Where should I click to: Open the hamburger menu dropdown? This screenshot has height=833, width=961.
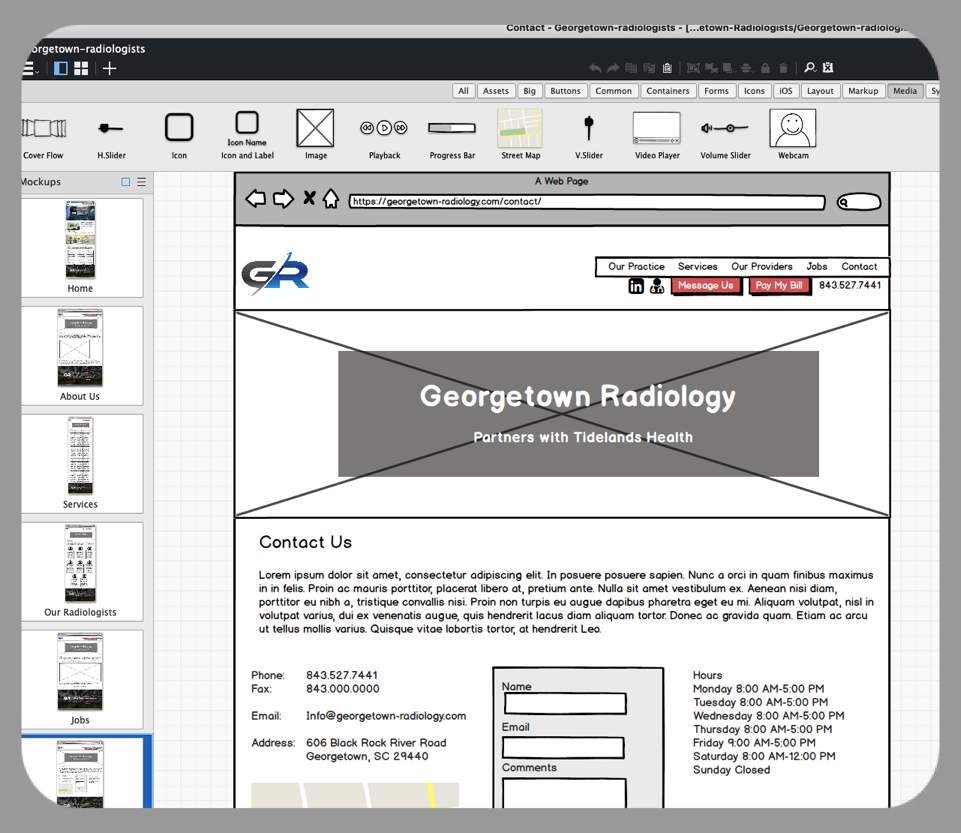coord(30,69)
